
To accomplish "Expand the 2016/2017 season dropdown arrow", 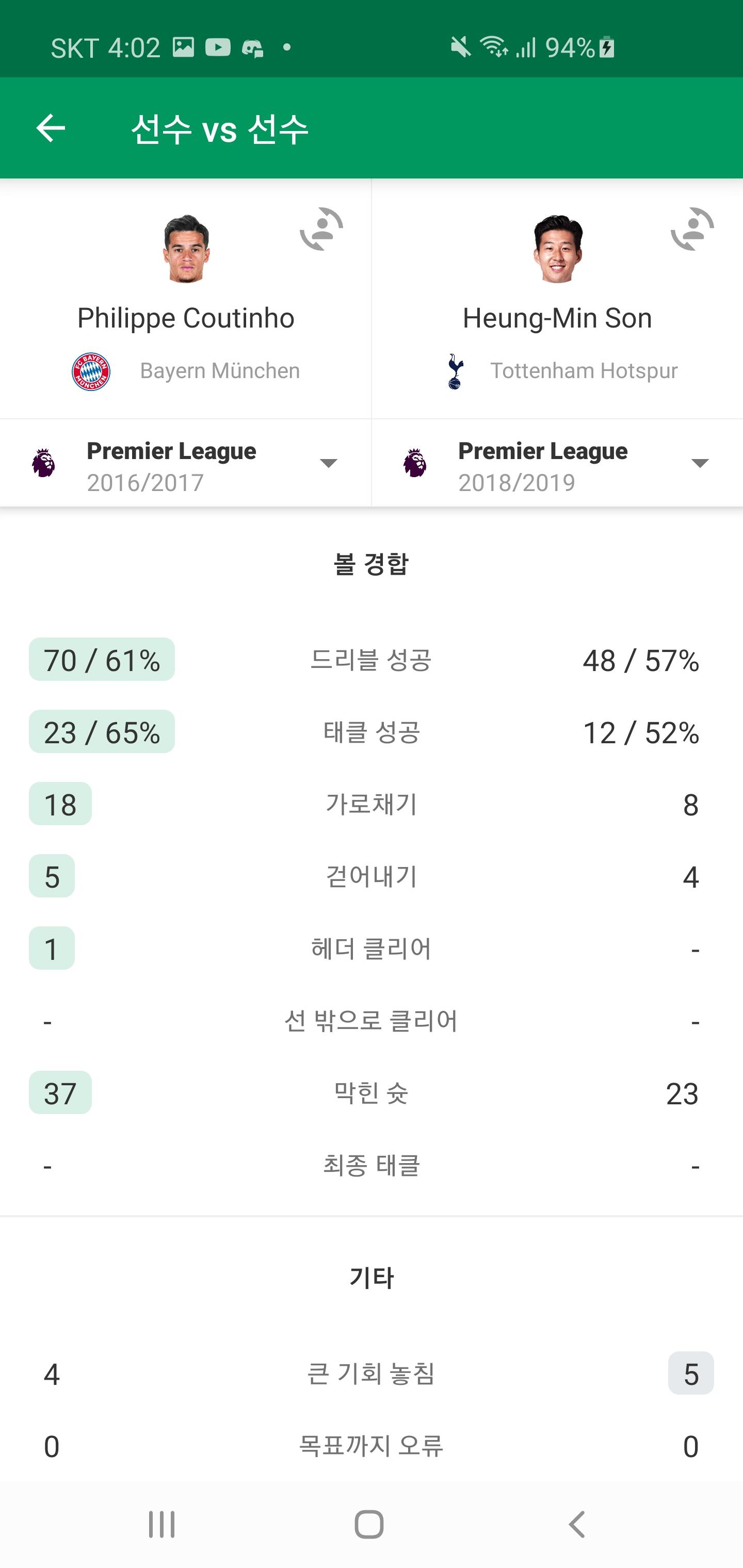I will pos(329,463).
